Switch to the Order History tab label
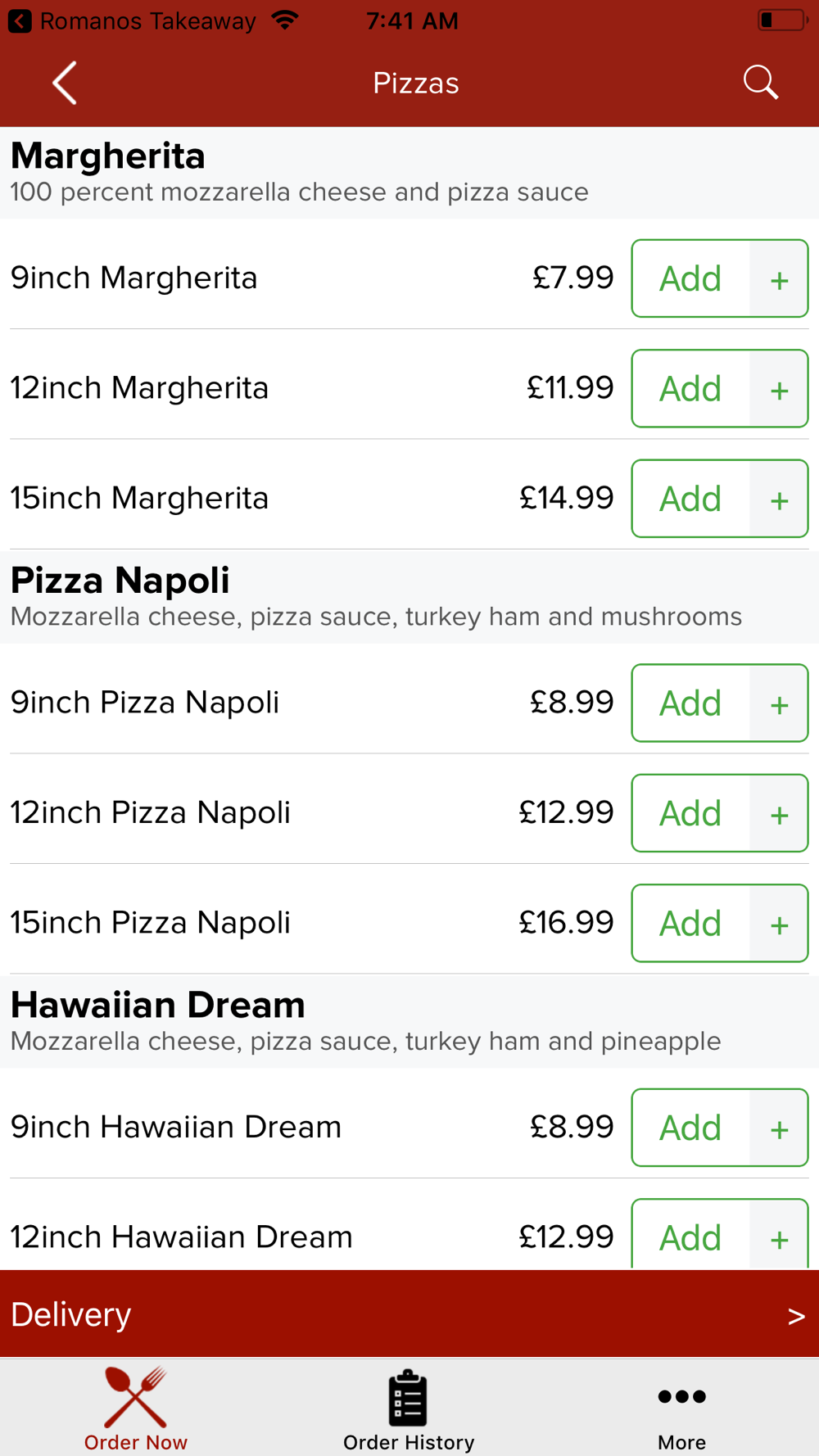This screenshot has width=819, height=1456. point(409,1442)
